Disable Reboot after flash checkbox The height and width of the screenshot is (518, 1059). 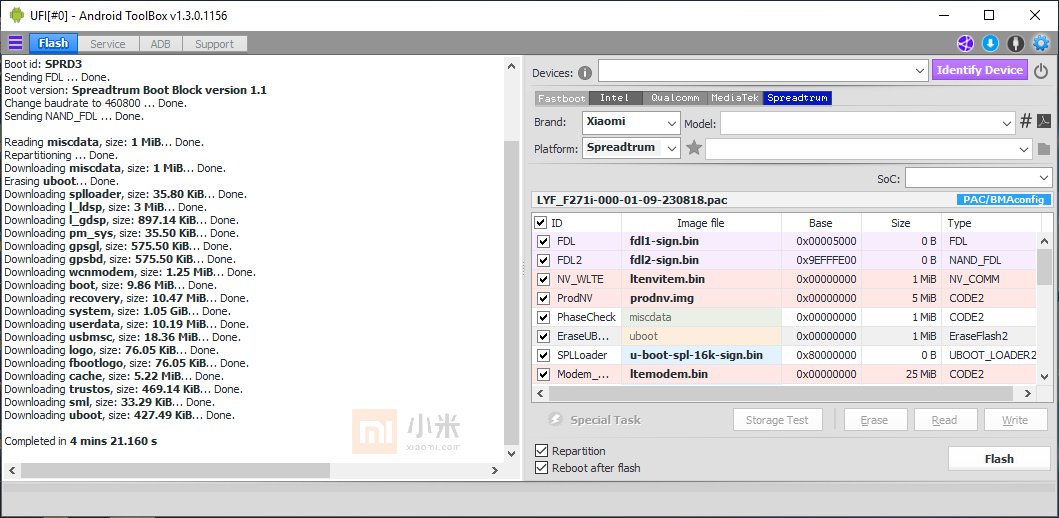tap(541, 467)
